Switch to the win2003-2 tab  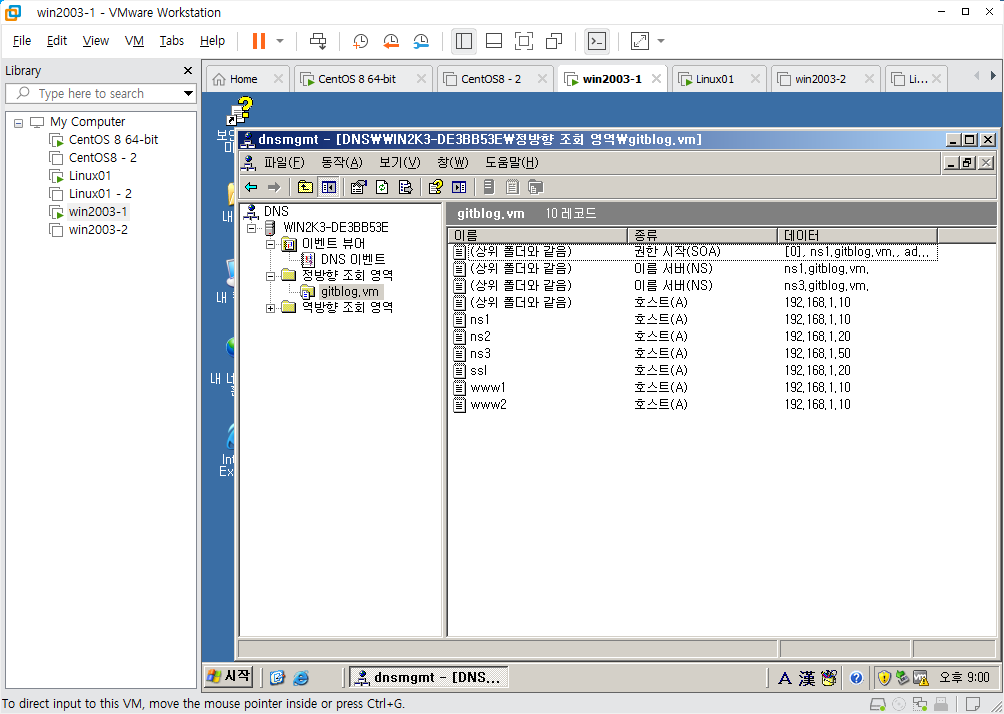820,79
